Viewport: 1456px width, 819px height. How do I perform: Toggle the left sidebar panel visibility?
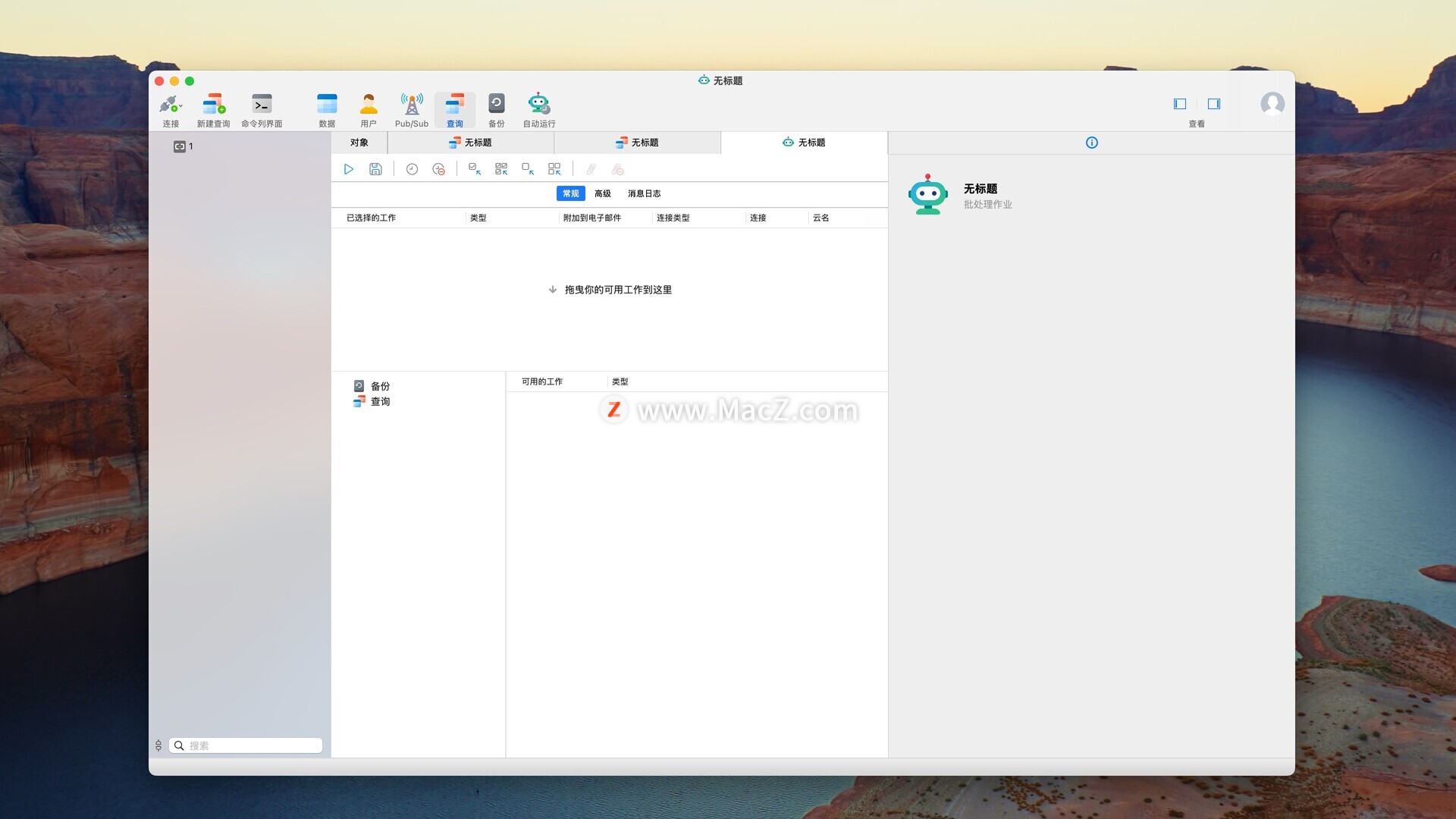1180,104
